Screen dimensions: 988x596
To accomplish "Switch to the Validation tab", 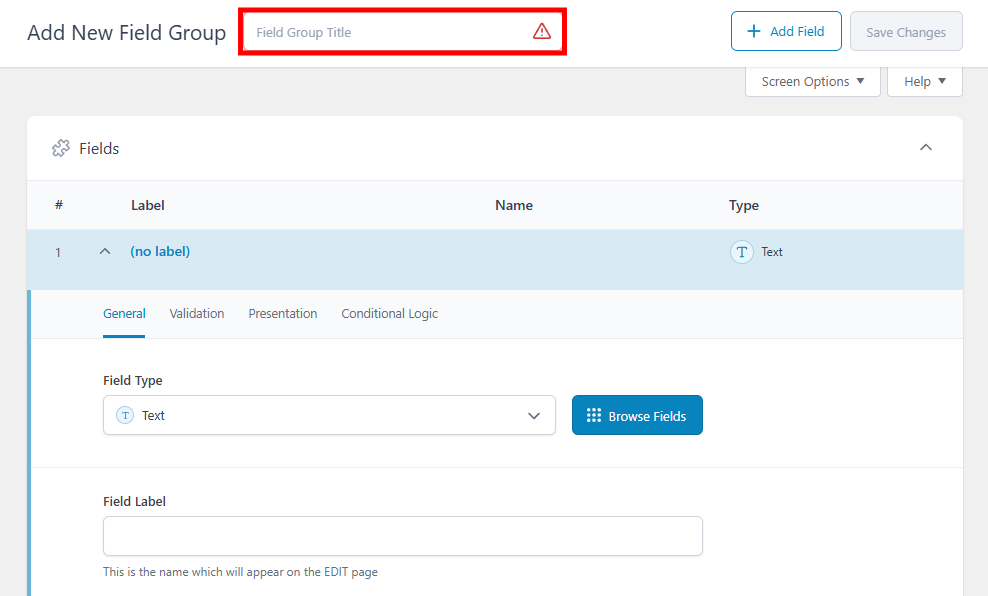I will click(197, 314).
